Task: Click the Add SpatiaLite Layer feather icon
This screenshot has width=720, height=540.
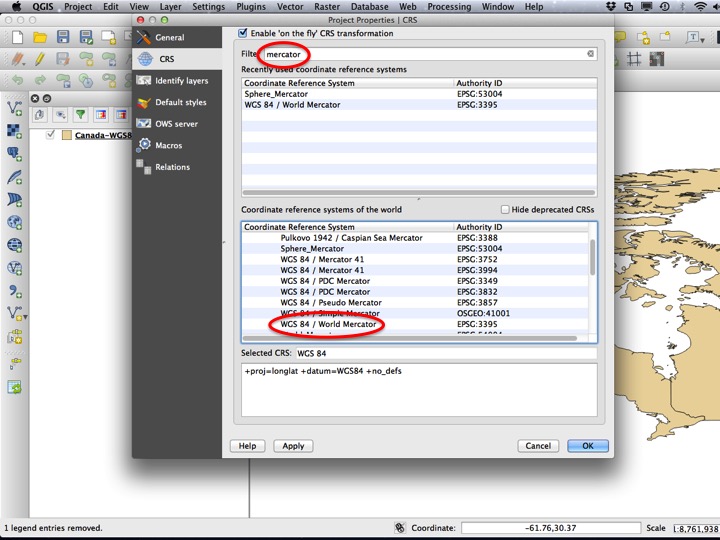Action: pyautogui.click(x=14, y=177)
